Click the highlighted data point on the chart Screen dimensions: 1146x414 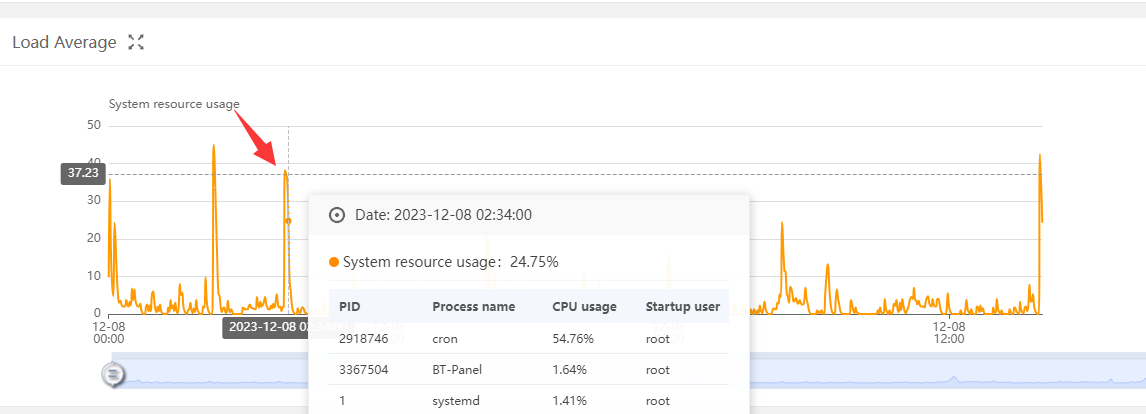click(x=288, y=221)
